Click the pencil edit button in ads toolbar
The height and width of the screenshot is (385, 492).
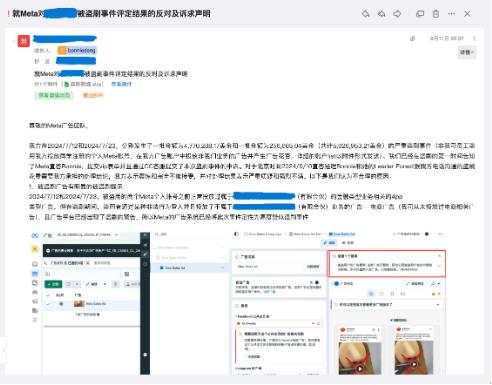91,284
